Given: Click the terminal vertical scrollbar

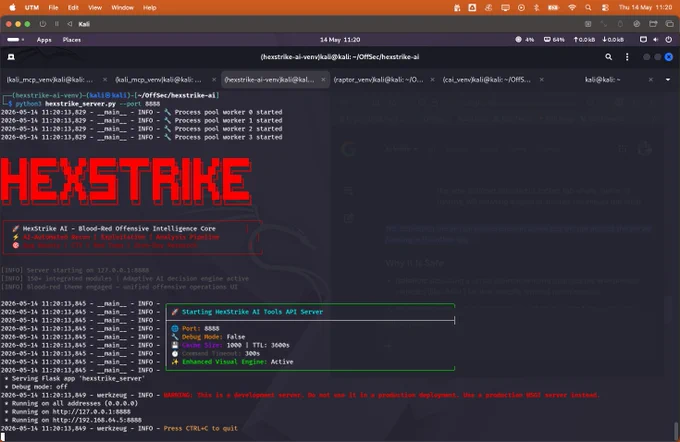Looking at the screenshot, I should pyautogui.click(x=676, y=431).
